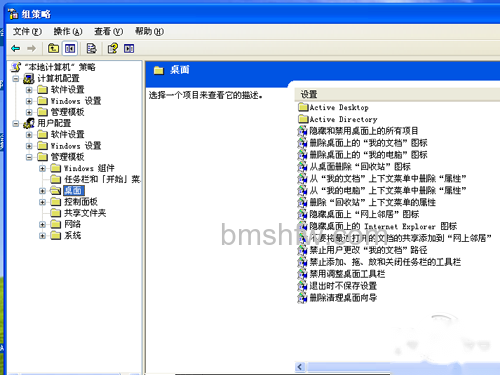Click the horizontal scrollbar left arrow

[300, 367]
